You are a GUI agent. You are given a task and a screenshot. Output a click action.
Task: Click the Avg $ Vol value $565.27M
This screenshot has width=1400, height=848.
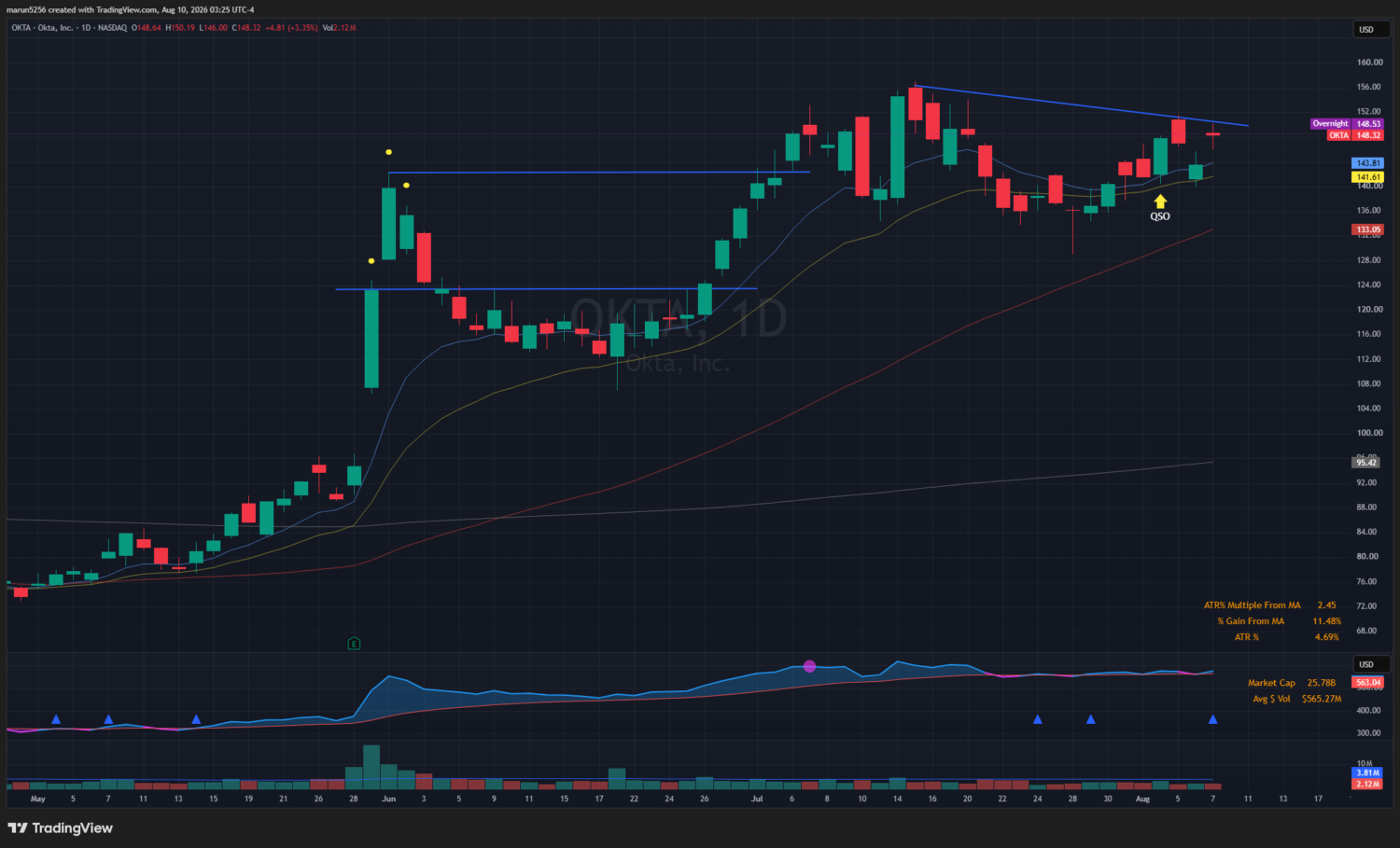tap(1322, 699)
